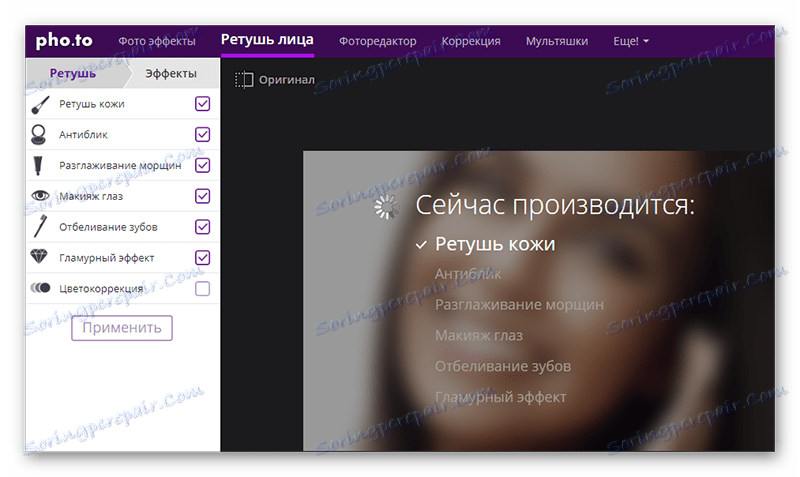This screenshot has height=477, width=800.
Task: Click the eye makeup eye icon
Action: point(40,196)
